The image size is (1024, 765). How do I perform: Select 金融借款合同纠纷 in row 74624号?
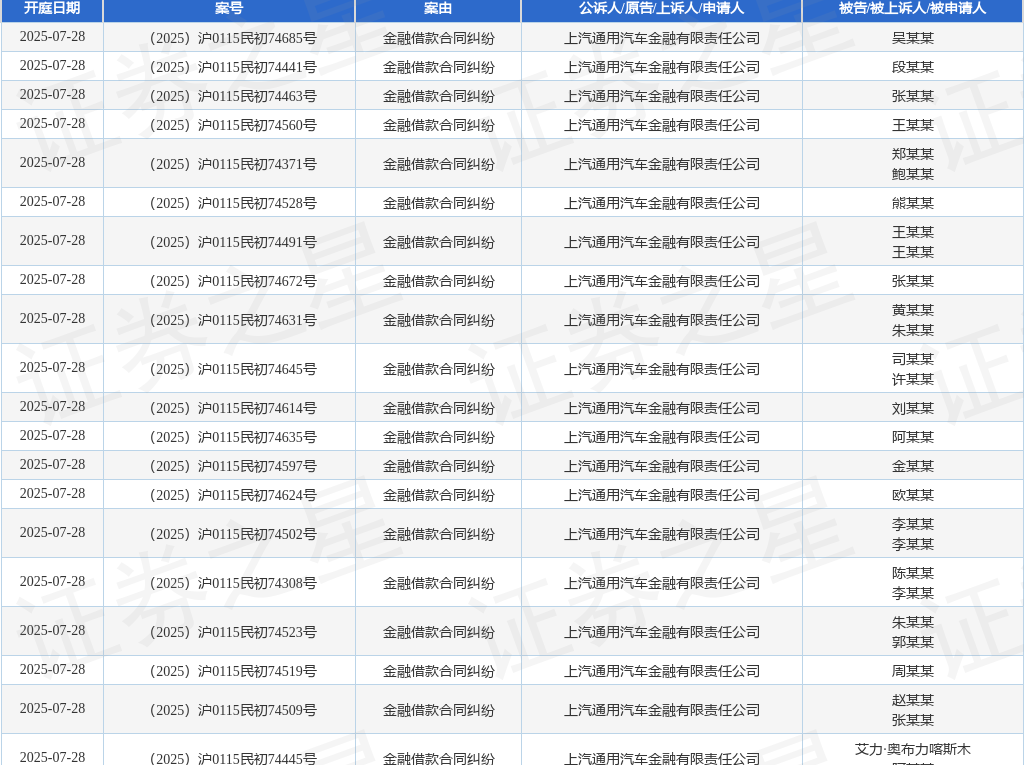point(438,496)
